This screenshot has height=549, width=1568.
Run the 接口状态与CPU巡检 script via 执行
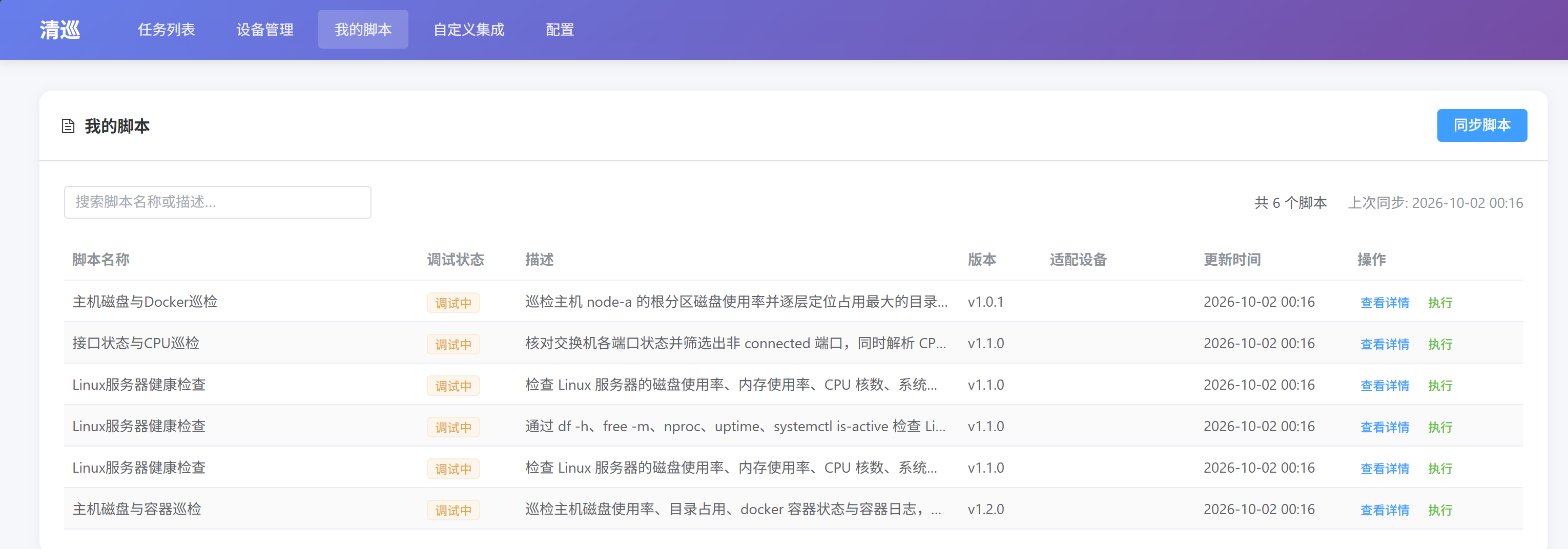coord(1440,344)
